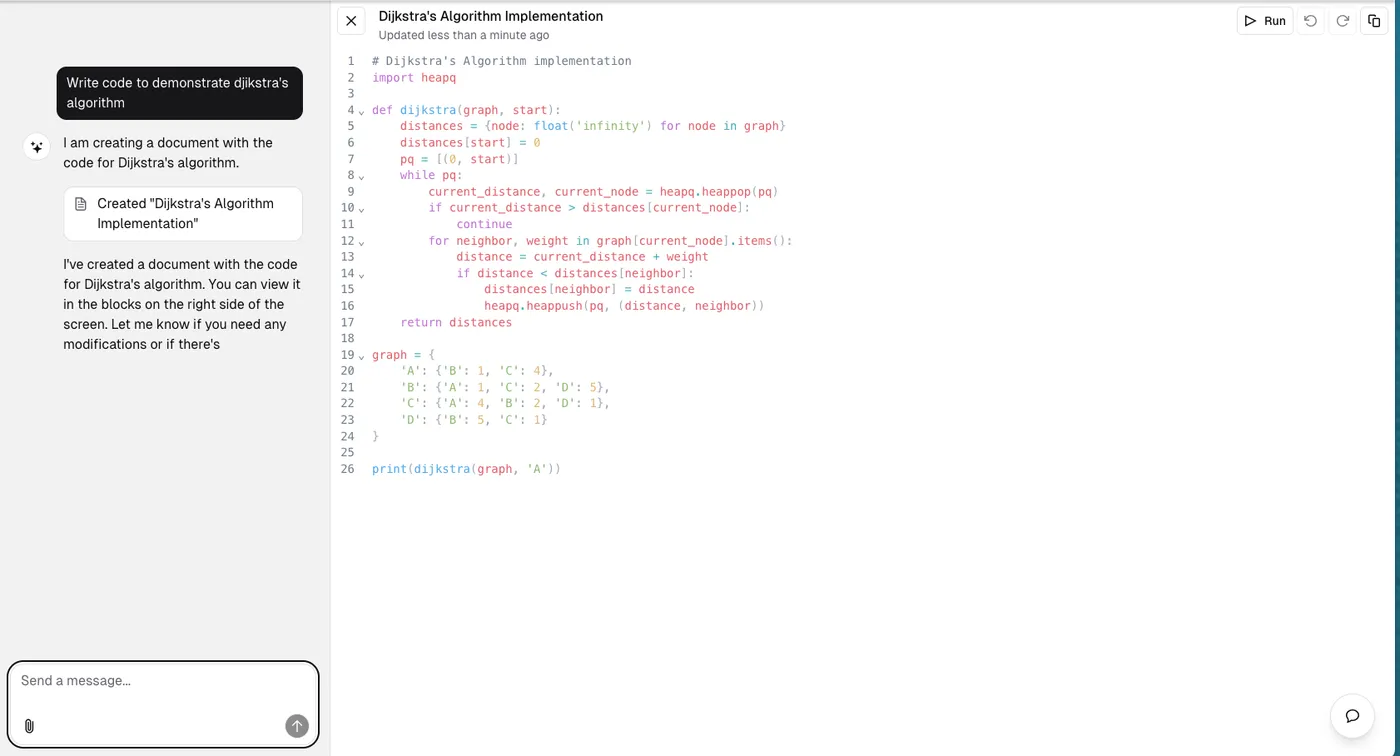
Task: Collapse the def dijkstra function fold on line 4
Action: (361, 111)
